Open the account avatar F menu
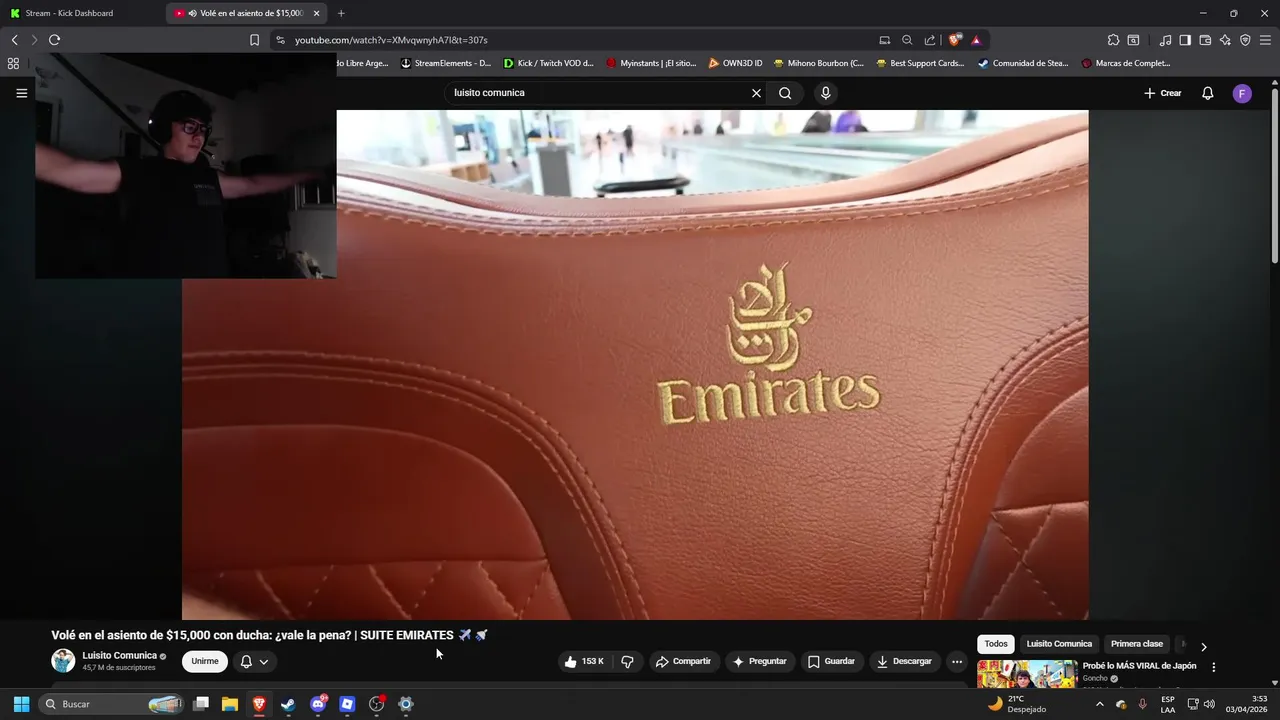Viewport: 1280px width, 720px height. [1242, 94]
